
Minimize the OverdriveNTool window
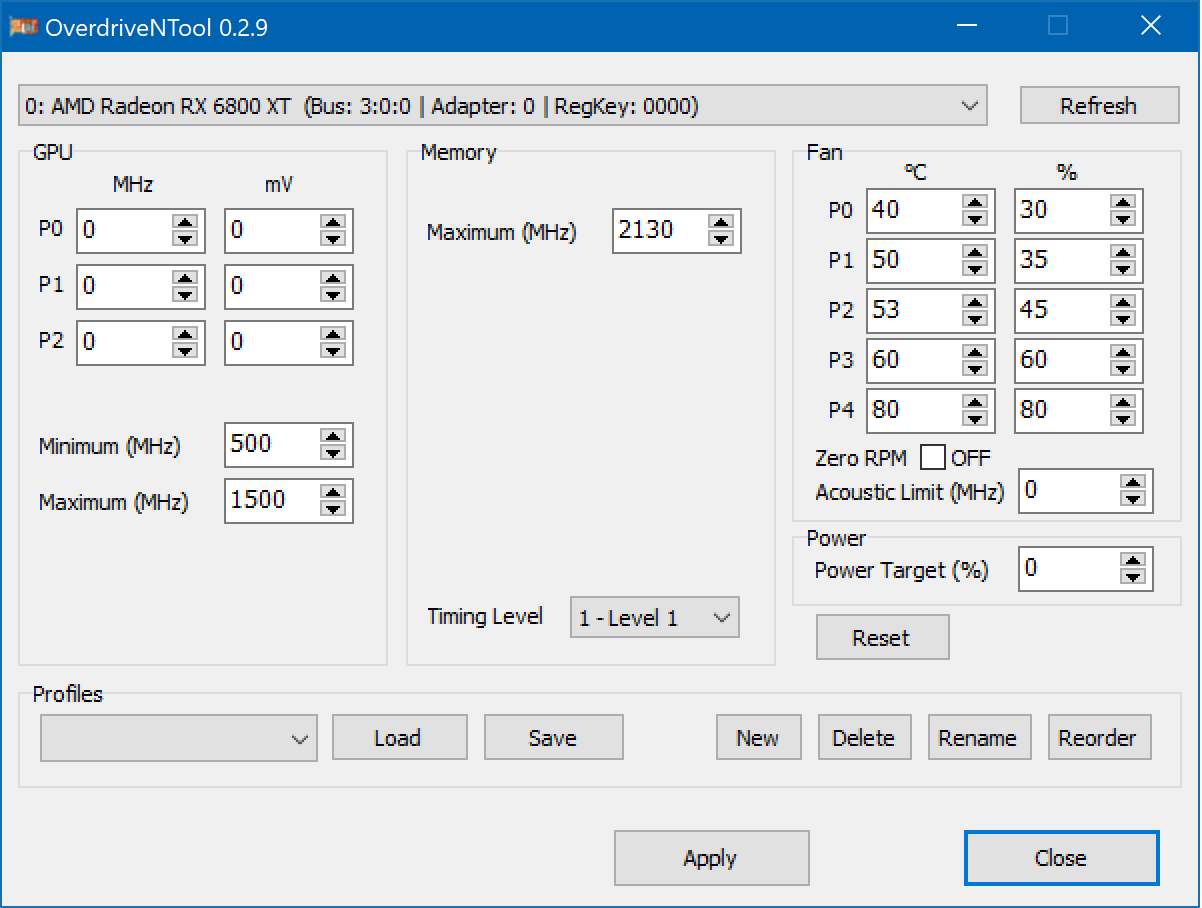[965, 27]
